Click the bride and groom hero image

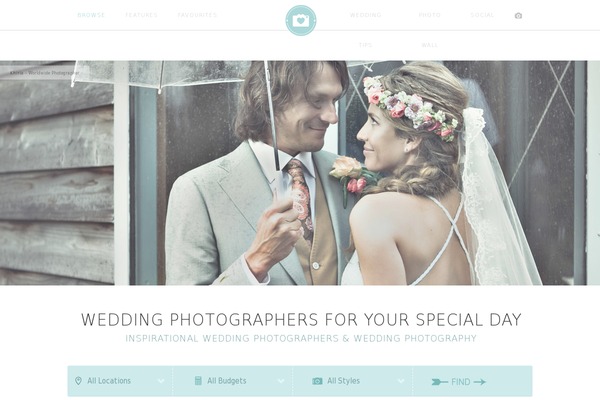pyautogui.click(x=300, y=173)
